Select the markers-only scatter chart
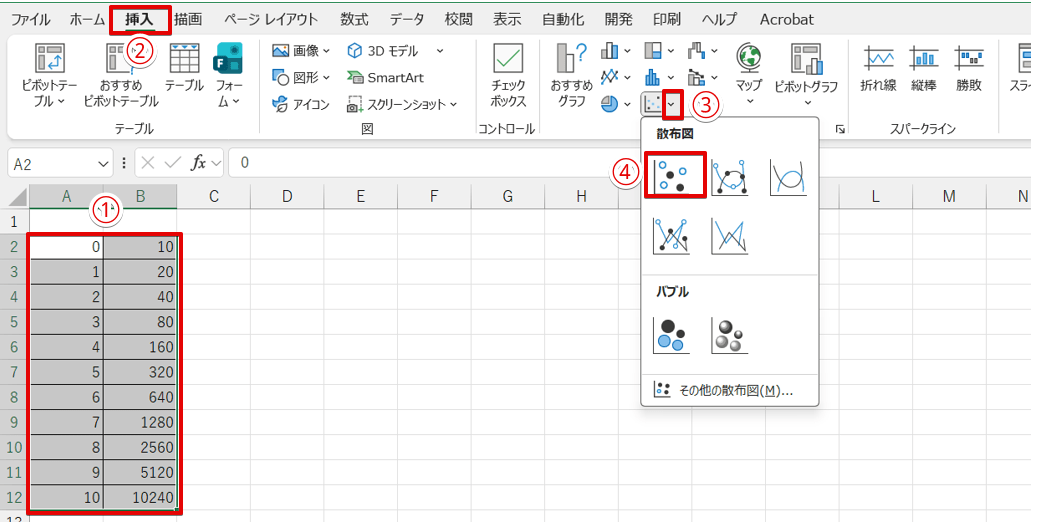This screenshot has height=522, width=1046. (x=674, y=176)
